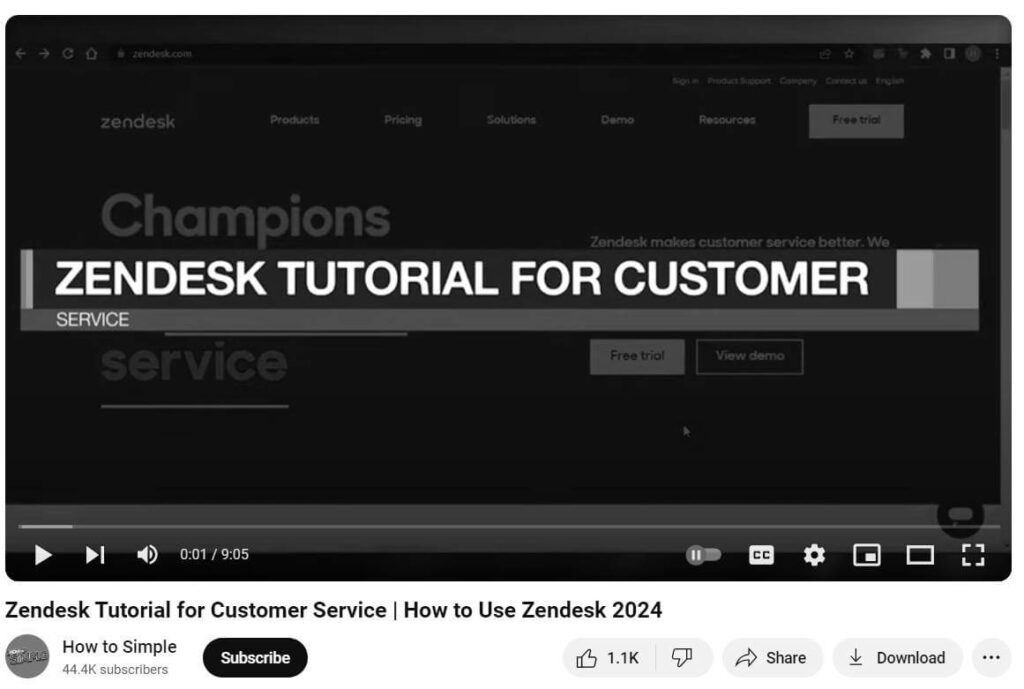Image resolution: width=1024 pixels, height=689 pixels.
Task: Click the View demo button
Action: pyautogui.click(x=750, y=357)
